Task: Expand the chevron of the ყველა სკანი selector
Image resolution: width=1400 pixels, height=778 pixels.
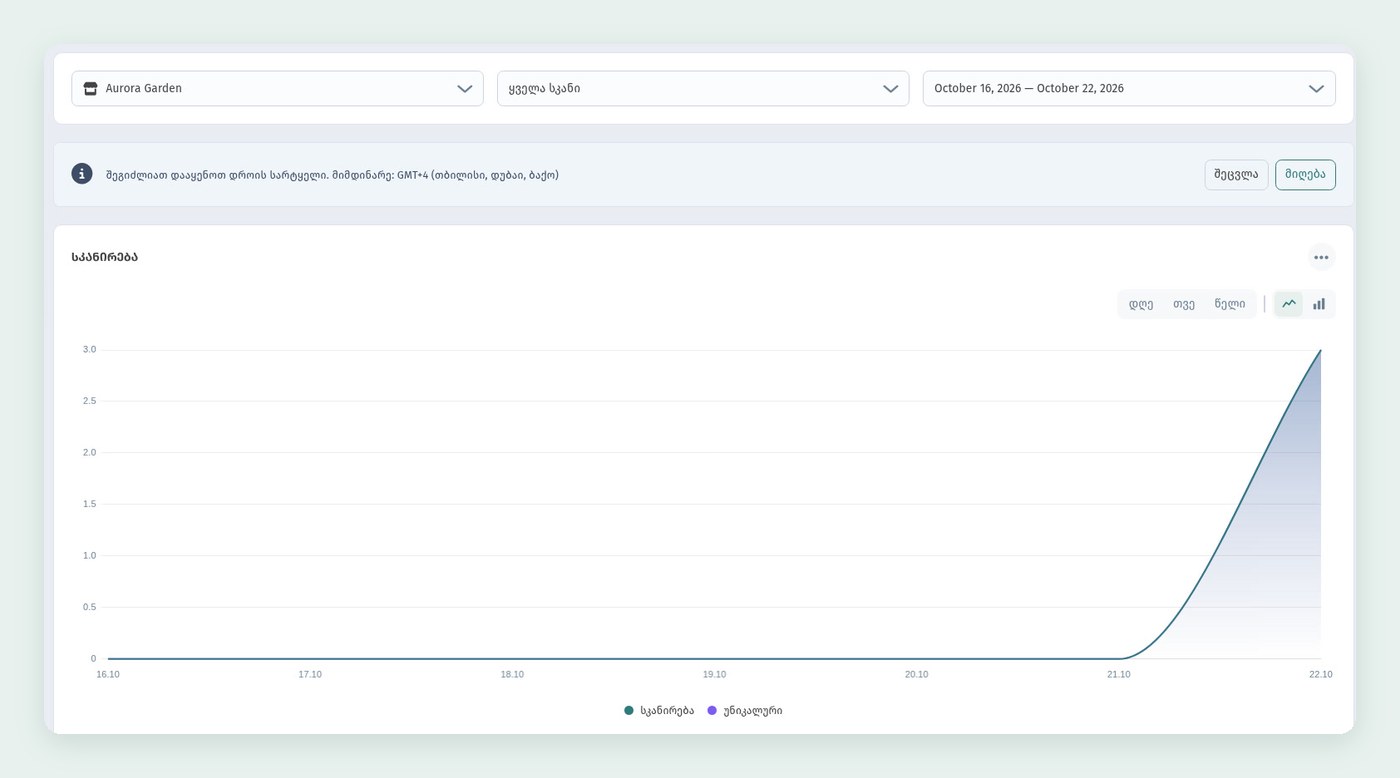Action: click(891, 88)
